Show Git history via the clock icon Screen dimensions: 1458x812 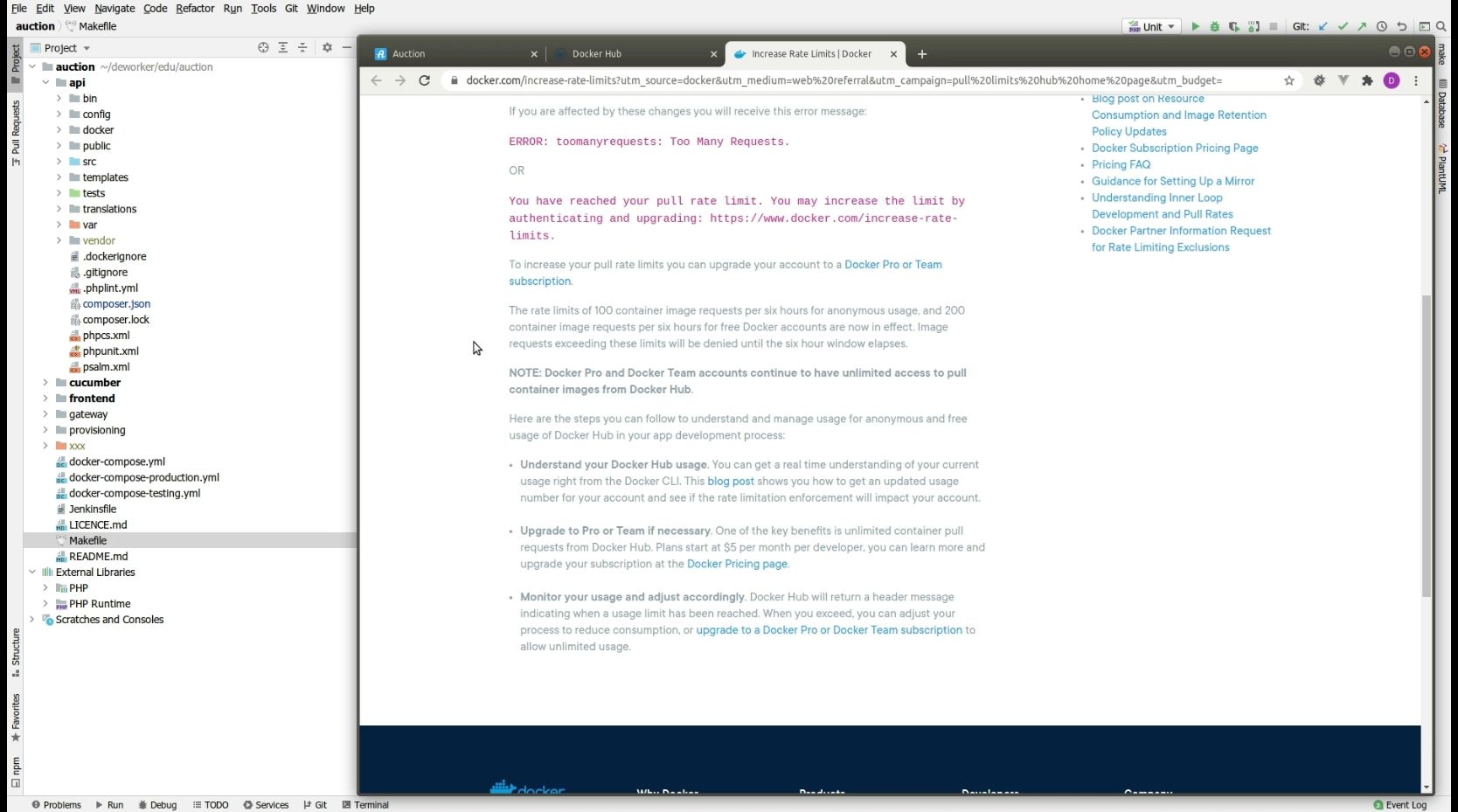click(x=1382, y=26)
